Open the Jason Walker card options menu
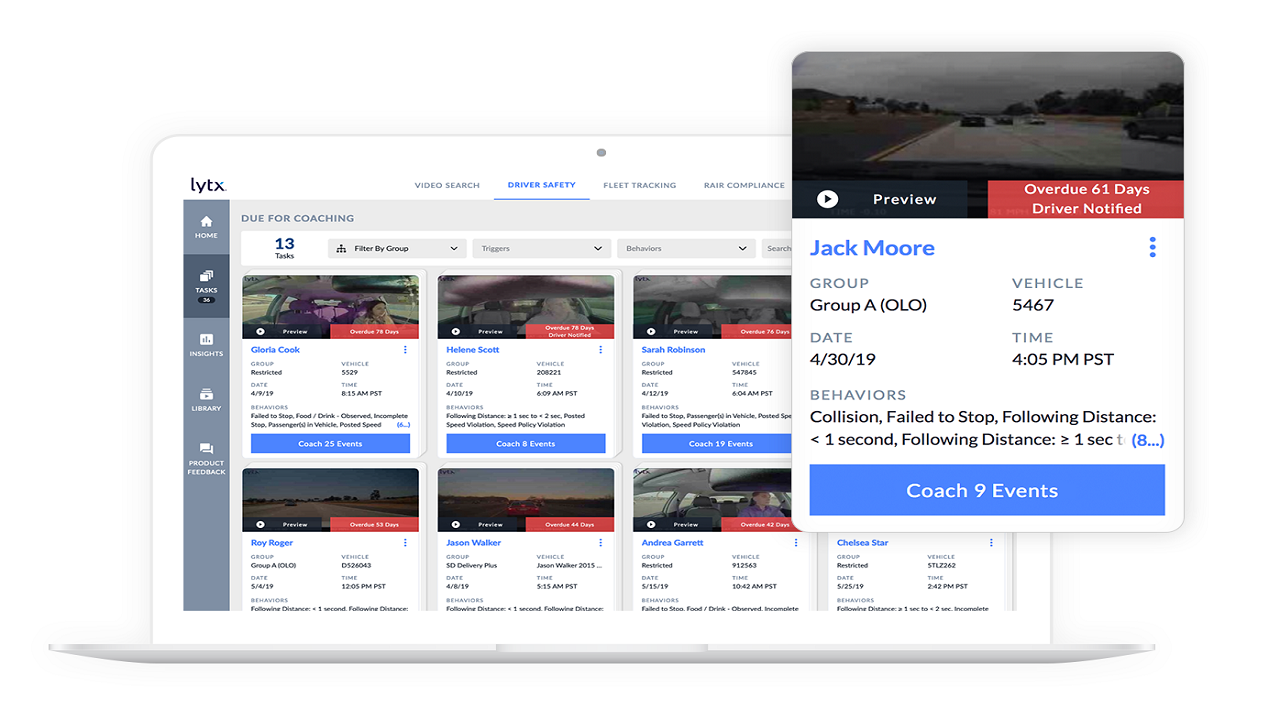This screenshot has height=720, width=1280. (601, 543)
